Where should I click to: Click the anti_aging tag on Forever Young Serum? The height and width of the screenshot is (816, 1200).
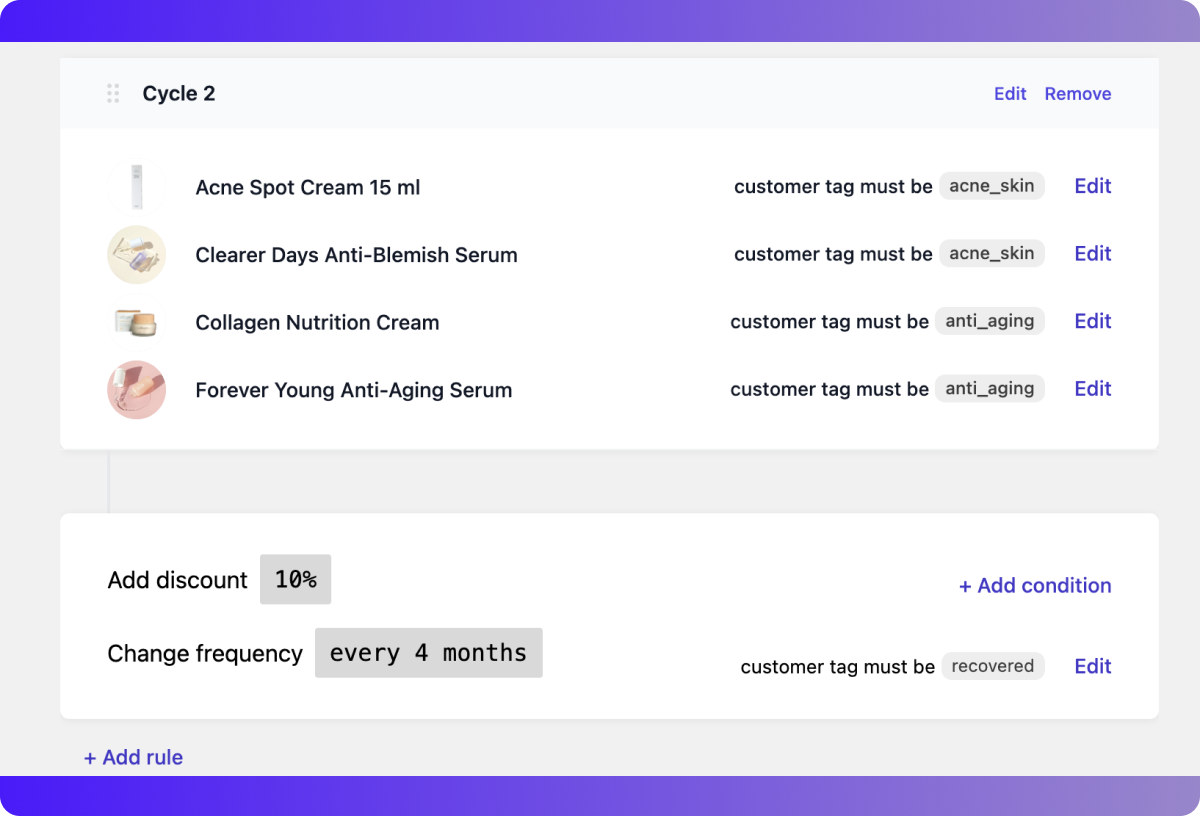pyautogui.click(x=990, y=388)
